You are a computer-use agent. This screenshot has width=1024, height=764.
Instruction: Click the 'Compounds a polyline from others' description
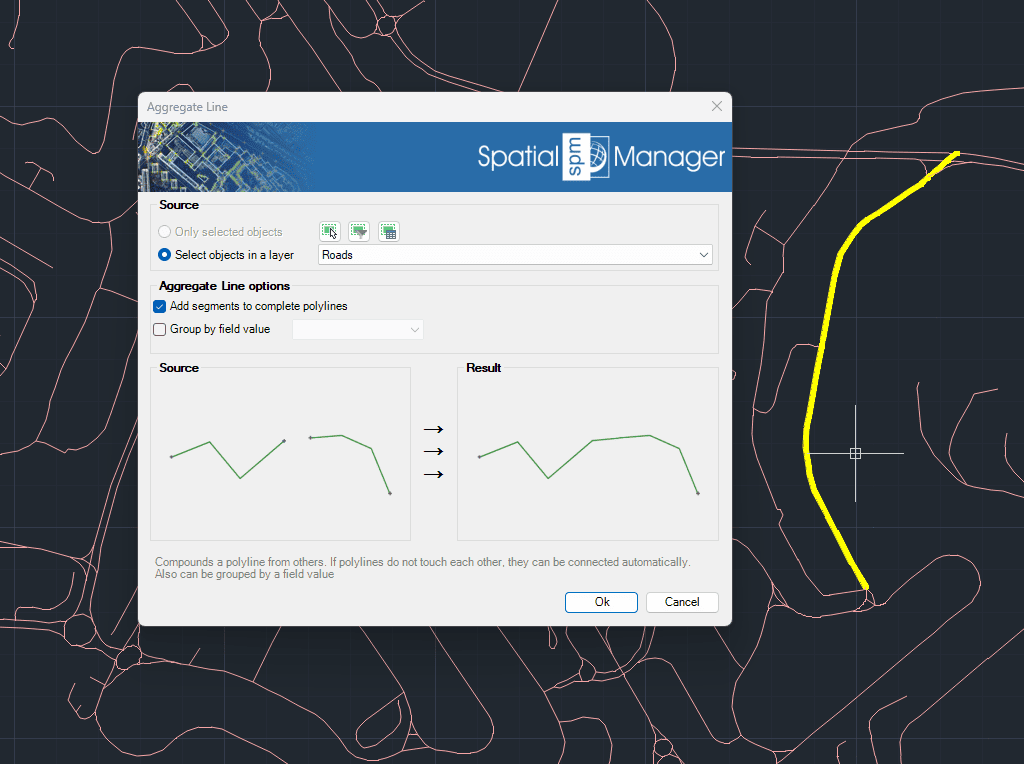[423, 568]
